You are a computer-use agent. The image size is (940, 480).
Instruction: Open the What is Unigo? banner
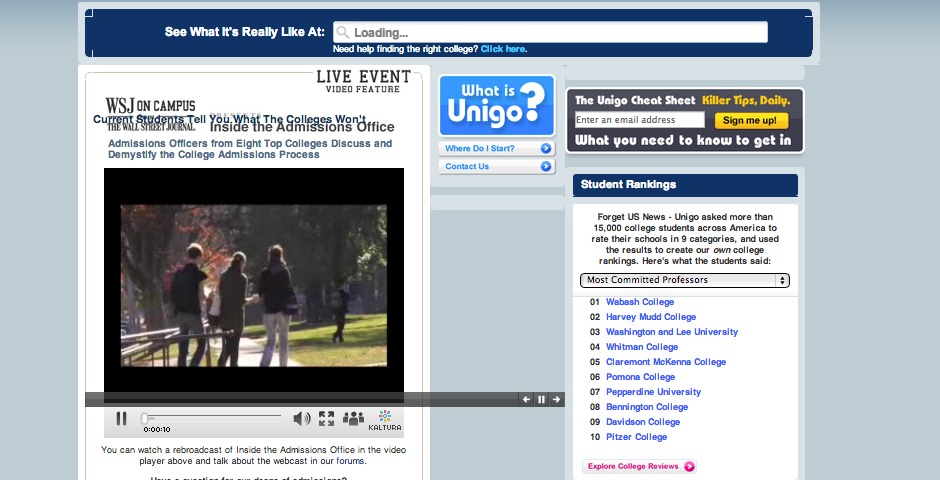coord(497,105)
